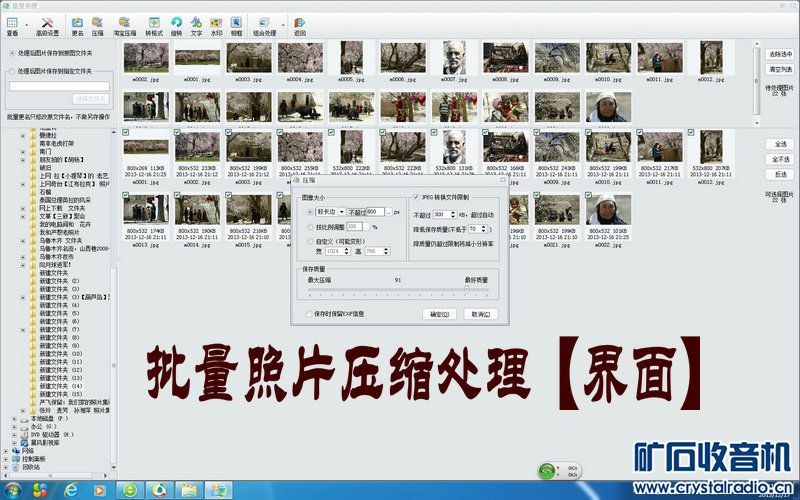Expand the 本地磁盘 (F:) drive node
The width and height of the screenshot is (800, 500).
tap(15, 418)
